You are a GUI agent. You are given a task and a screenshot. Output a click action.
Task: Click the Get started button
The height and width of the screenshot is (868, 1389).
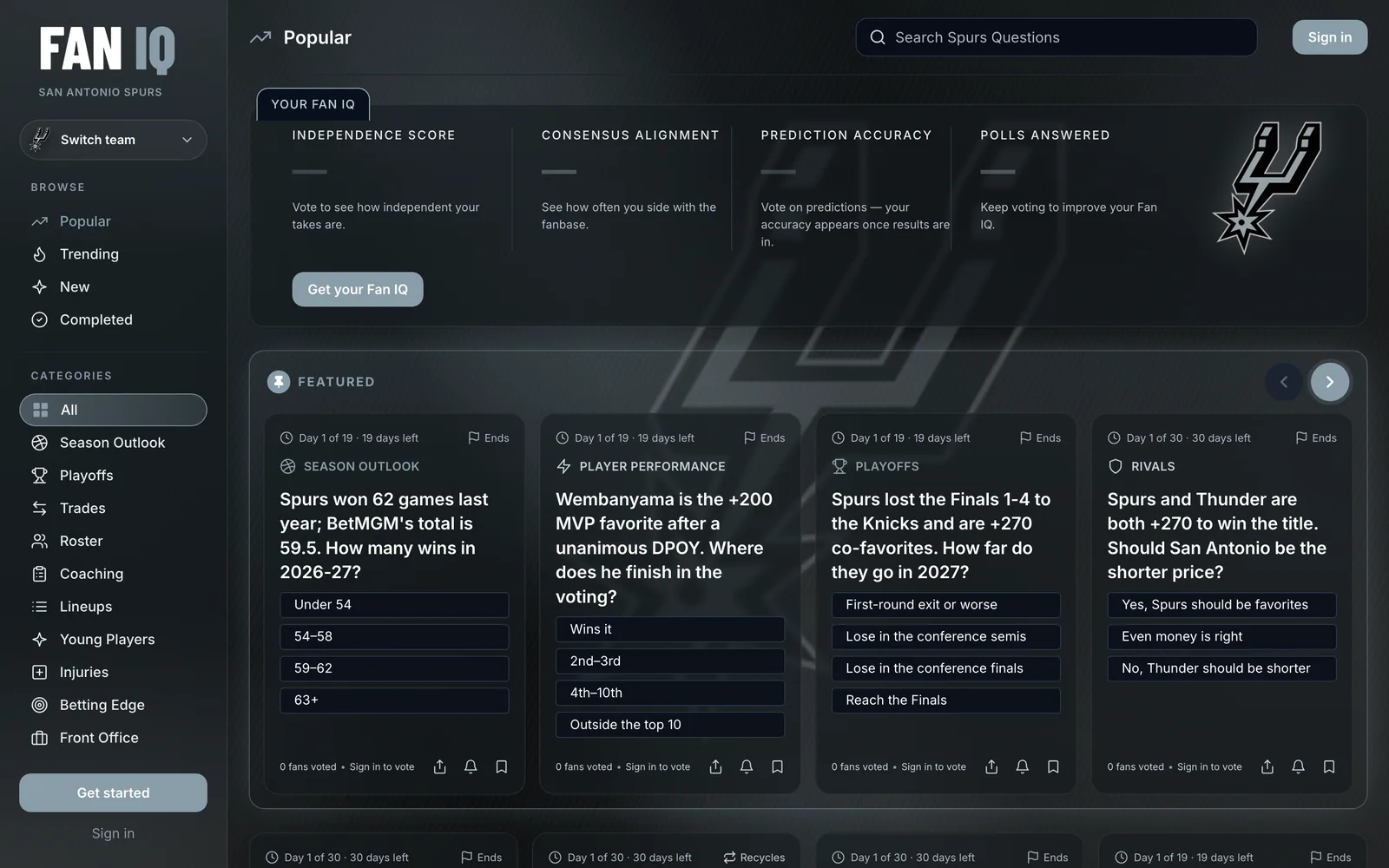[113, 792]
